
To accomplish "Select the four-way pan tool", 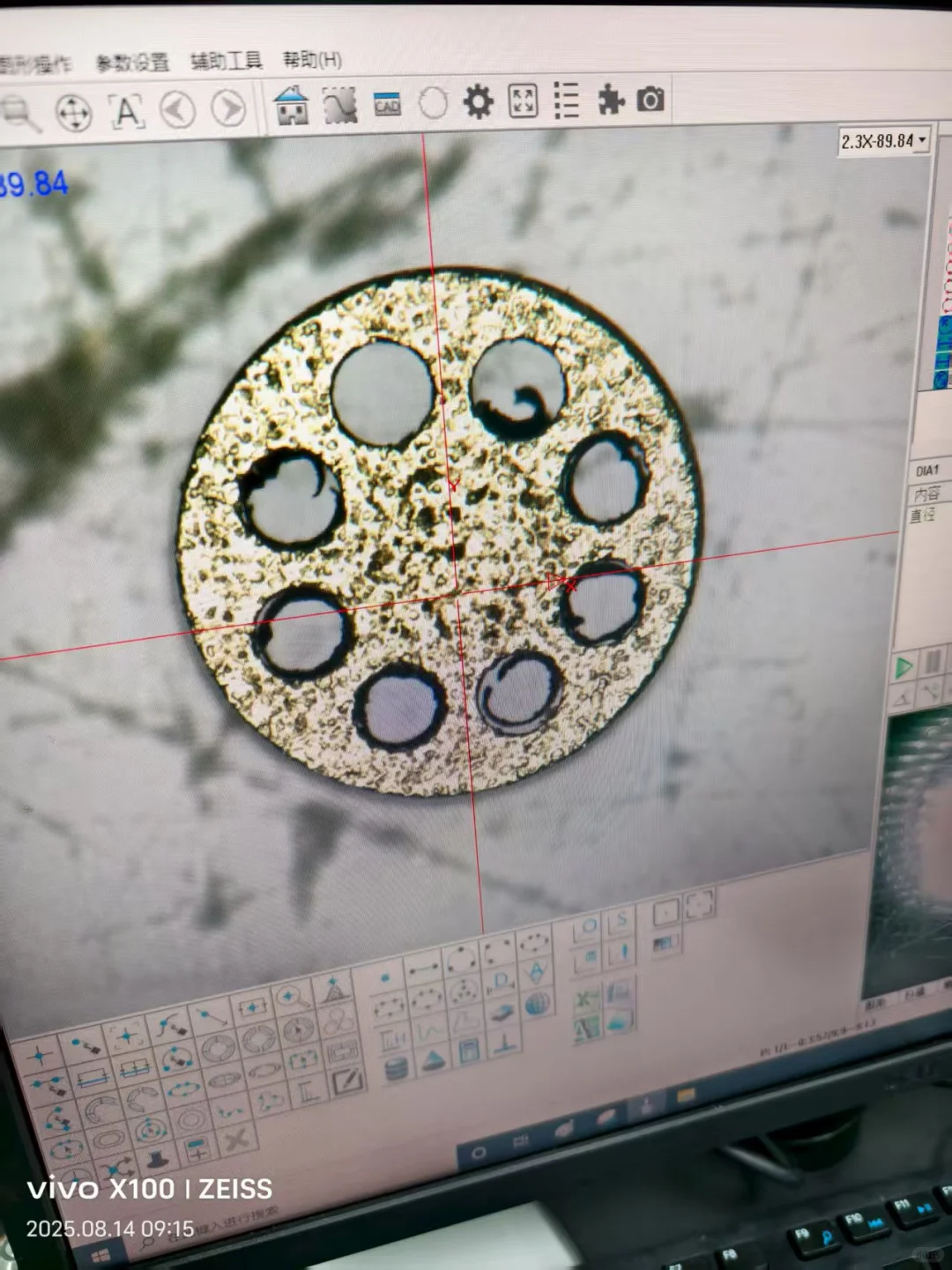I will click(73, 114).
